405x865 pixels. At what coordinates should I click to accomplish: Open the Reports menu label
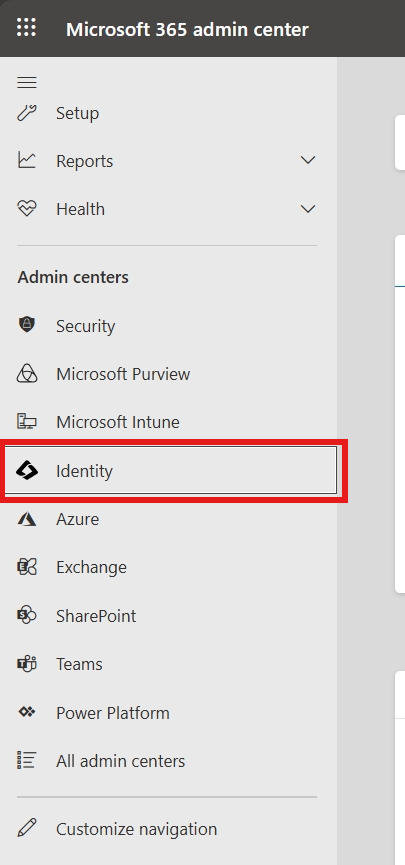[84, 161]
